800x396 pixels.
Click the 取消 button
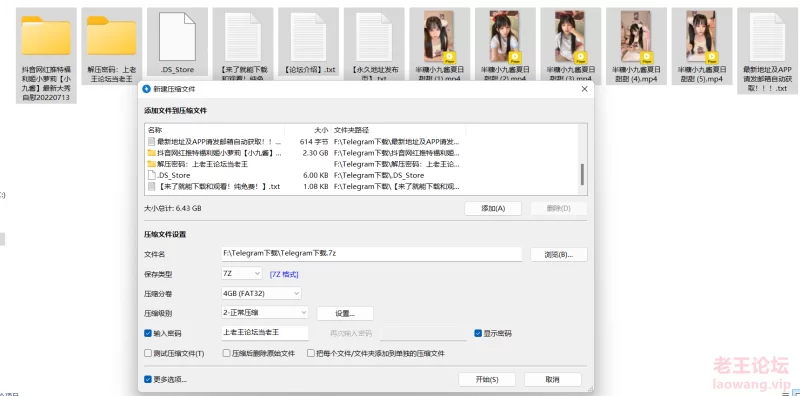[x=553, y=380]
